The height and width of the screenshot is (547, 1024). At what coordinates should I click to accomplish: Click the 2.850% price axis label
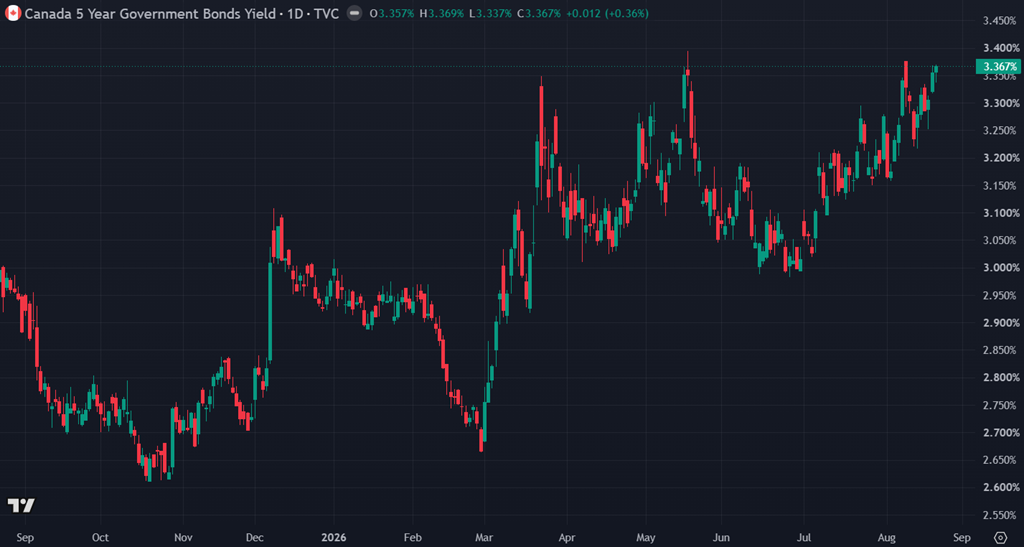tap(1000, 350)
